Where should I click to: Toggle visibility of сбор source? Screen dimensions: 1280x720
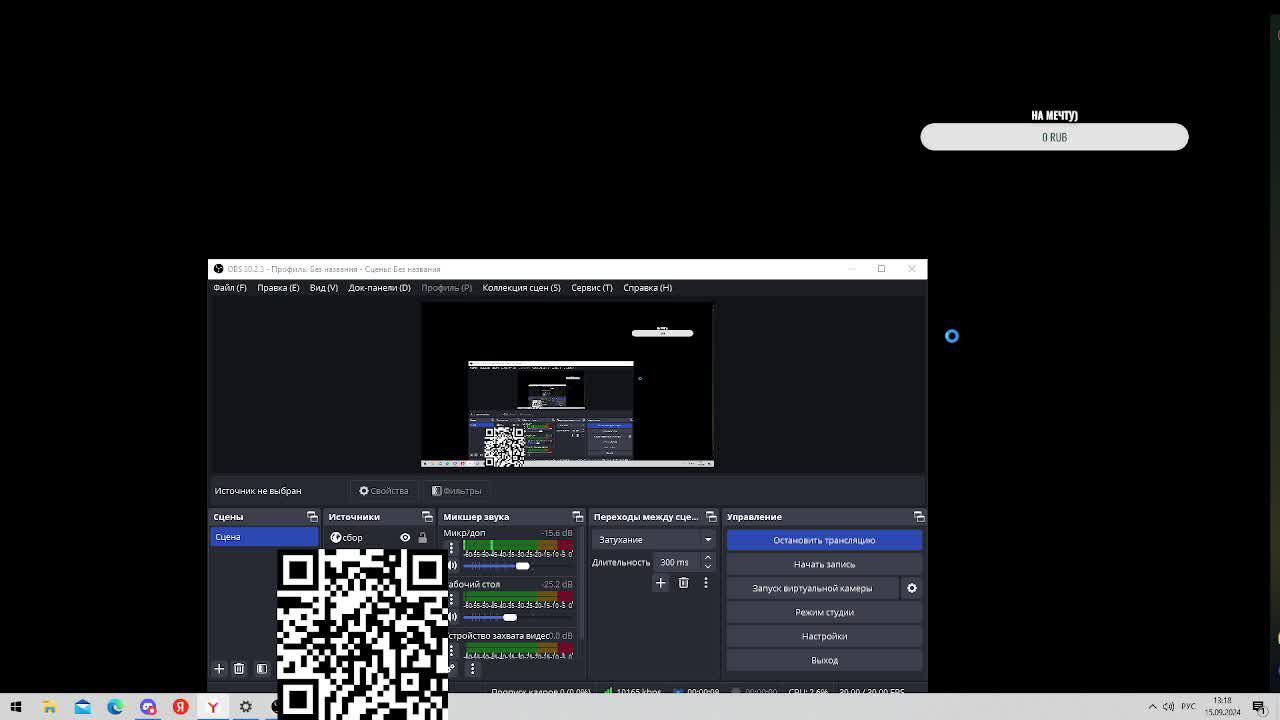(405, 538)
